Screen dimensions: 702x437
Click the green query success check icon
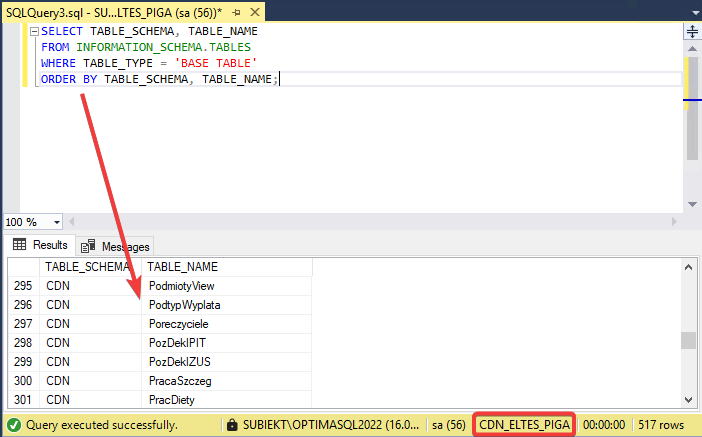coord(14,425)
